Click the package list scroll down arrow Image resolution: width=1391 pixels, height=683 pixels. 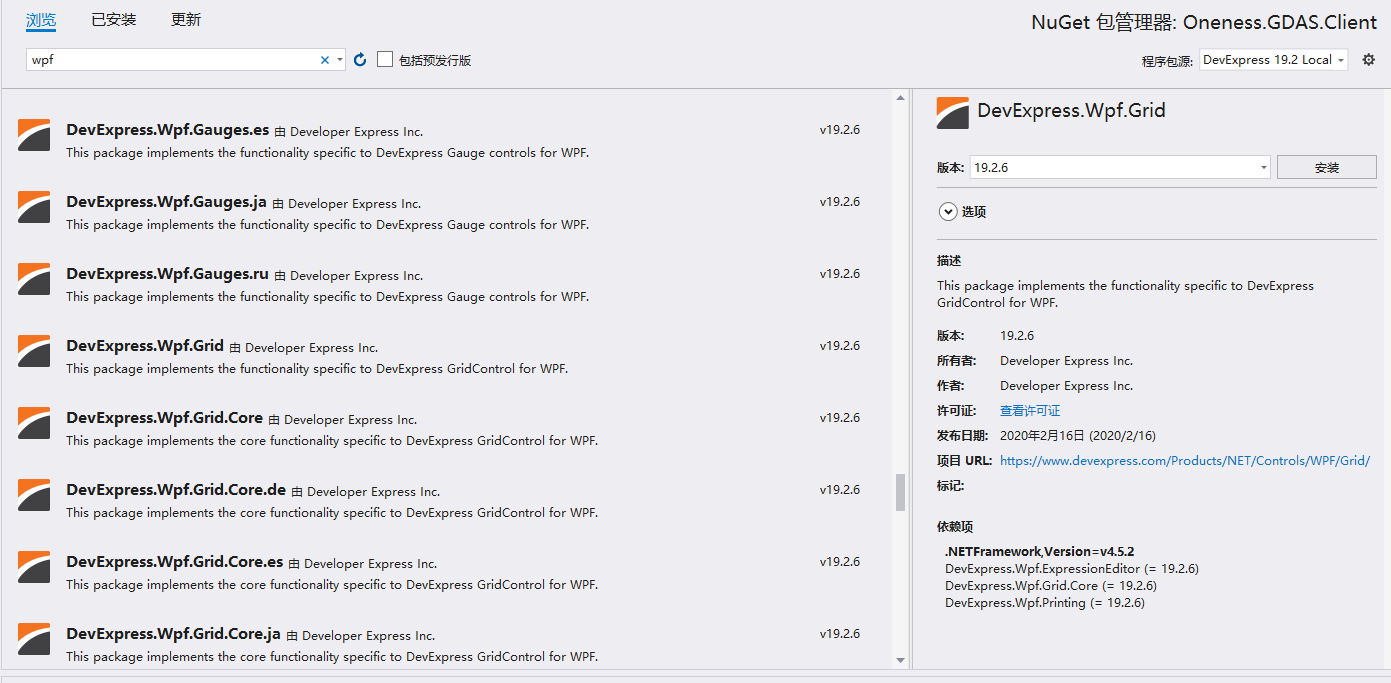click(900, 660)
